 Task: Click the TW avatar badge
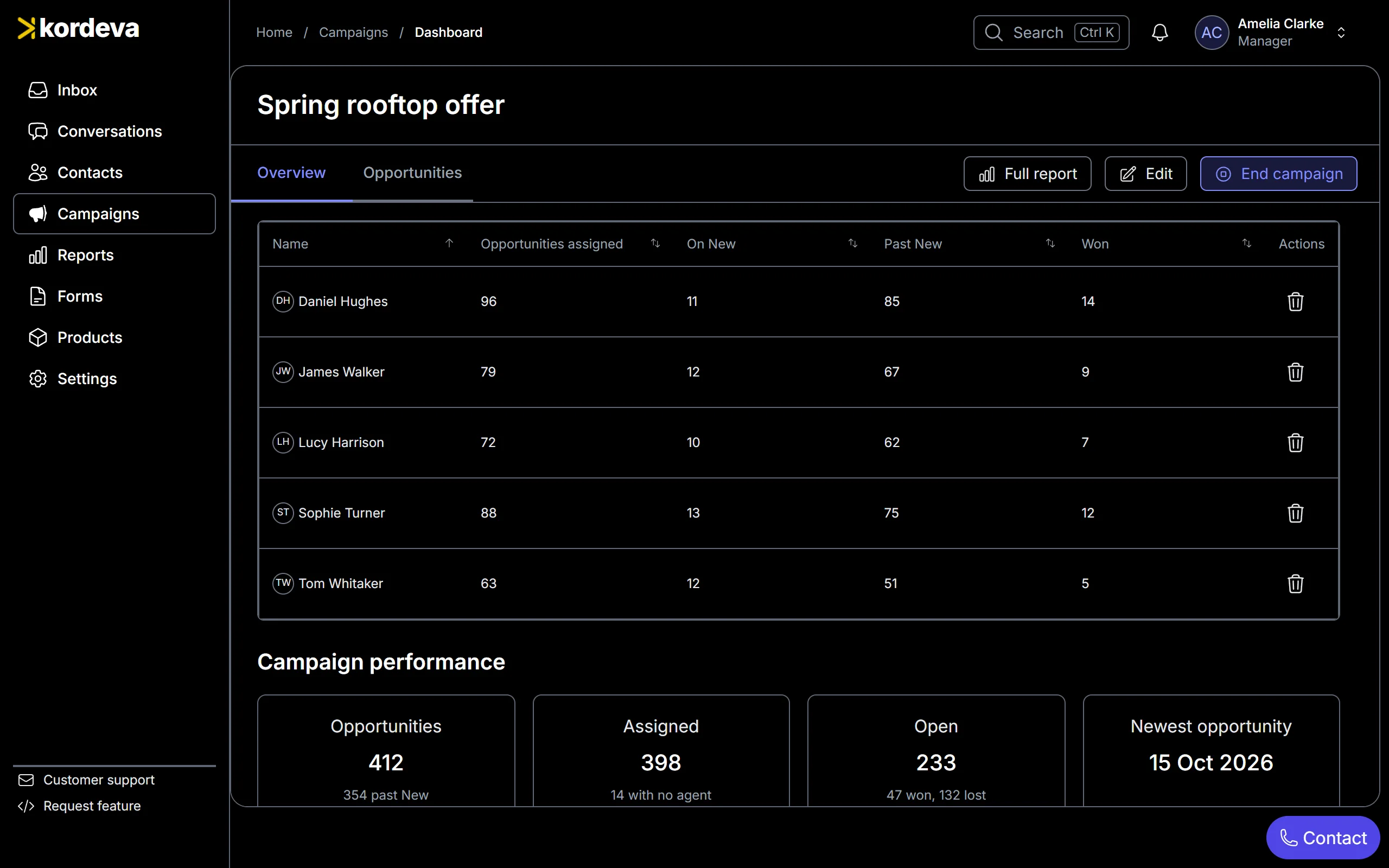pyautogui.click(x=283, y=583)
